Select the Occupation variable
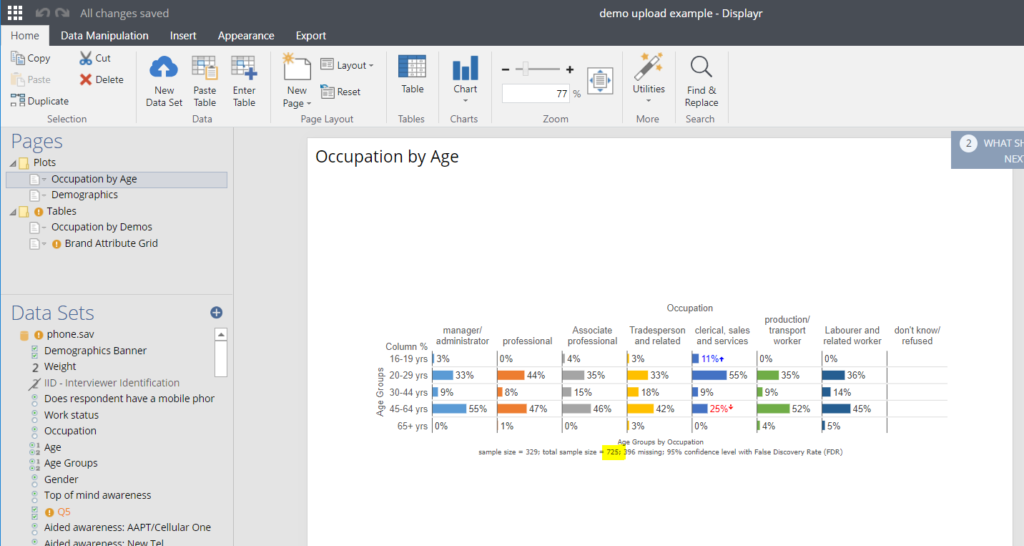Screen dimensions: 1024x546 pos(70,431)
